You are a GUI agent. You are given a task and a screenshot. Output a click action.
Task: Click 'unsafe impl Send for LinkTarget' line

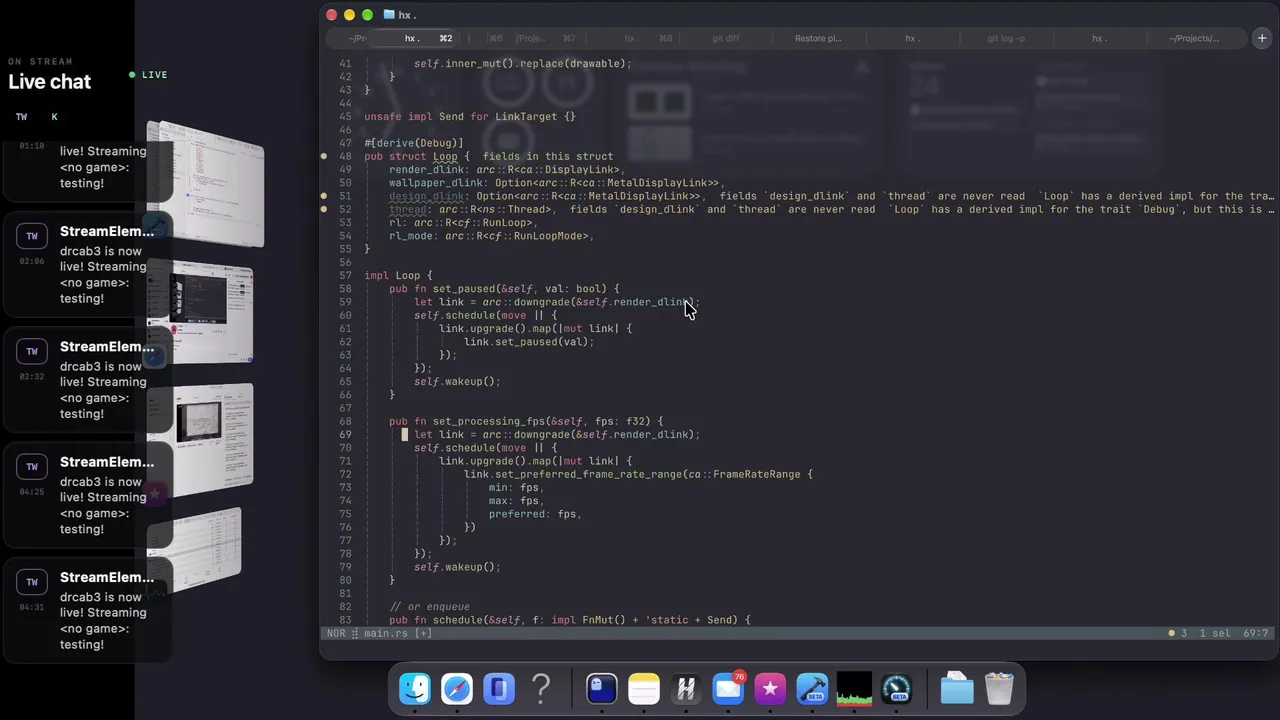470,117
